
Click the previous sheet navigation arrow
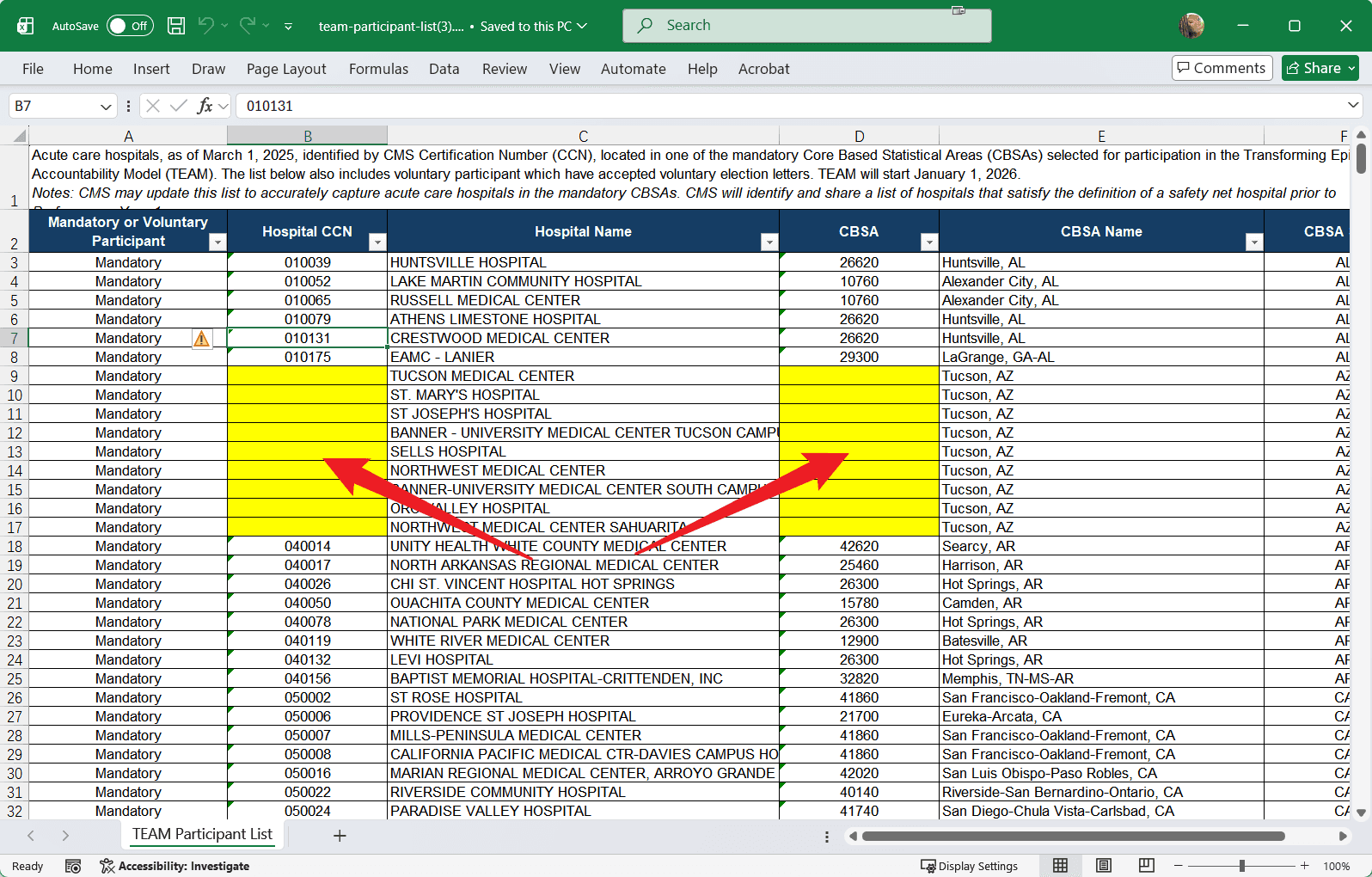31,836
